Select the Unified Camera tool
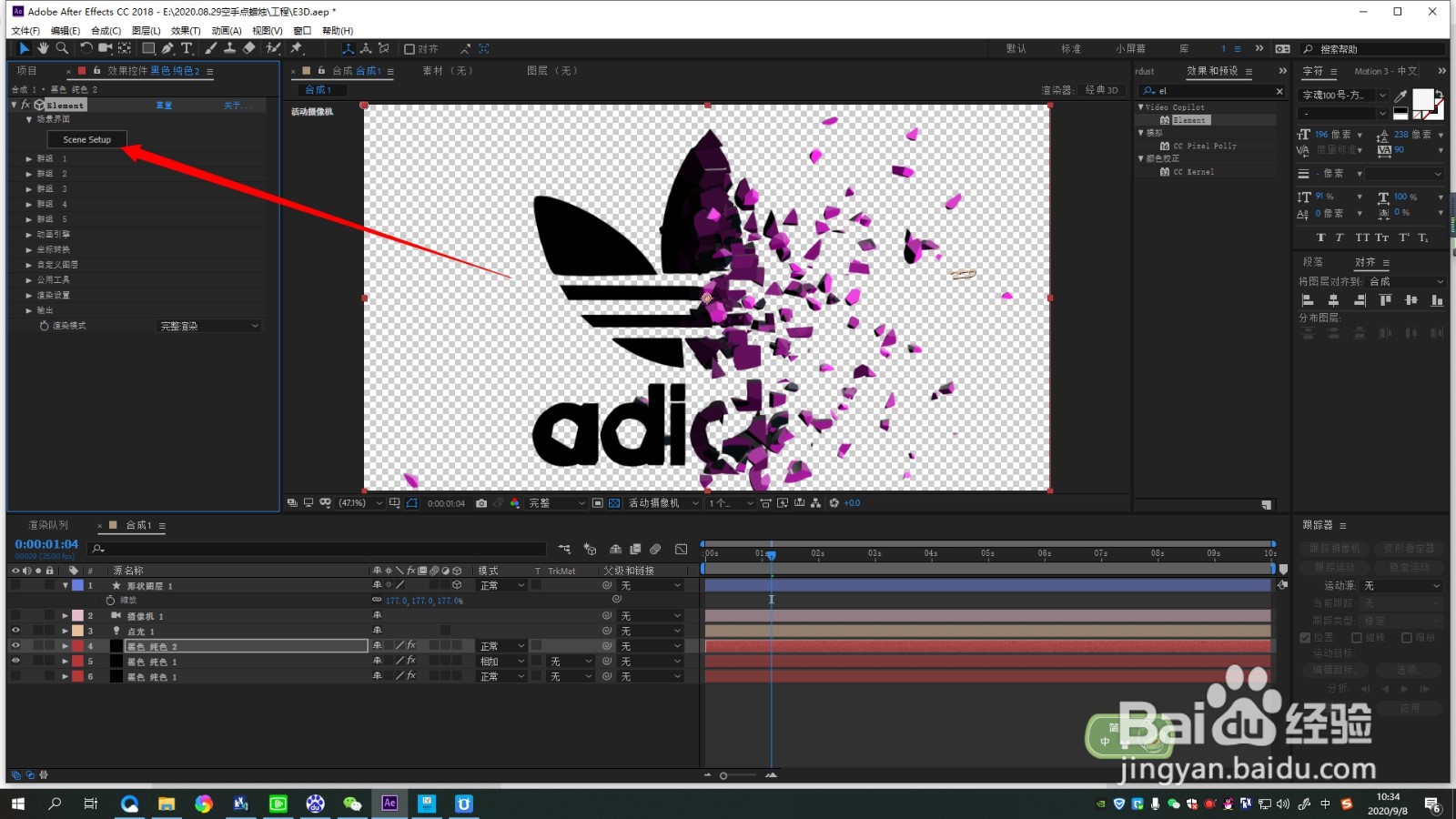 pyautogui.click(x=106, y=48)
